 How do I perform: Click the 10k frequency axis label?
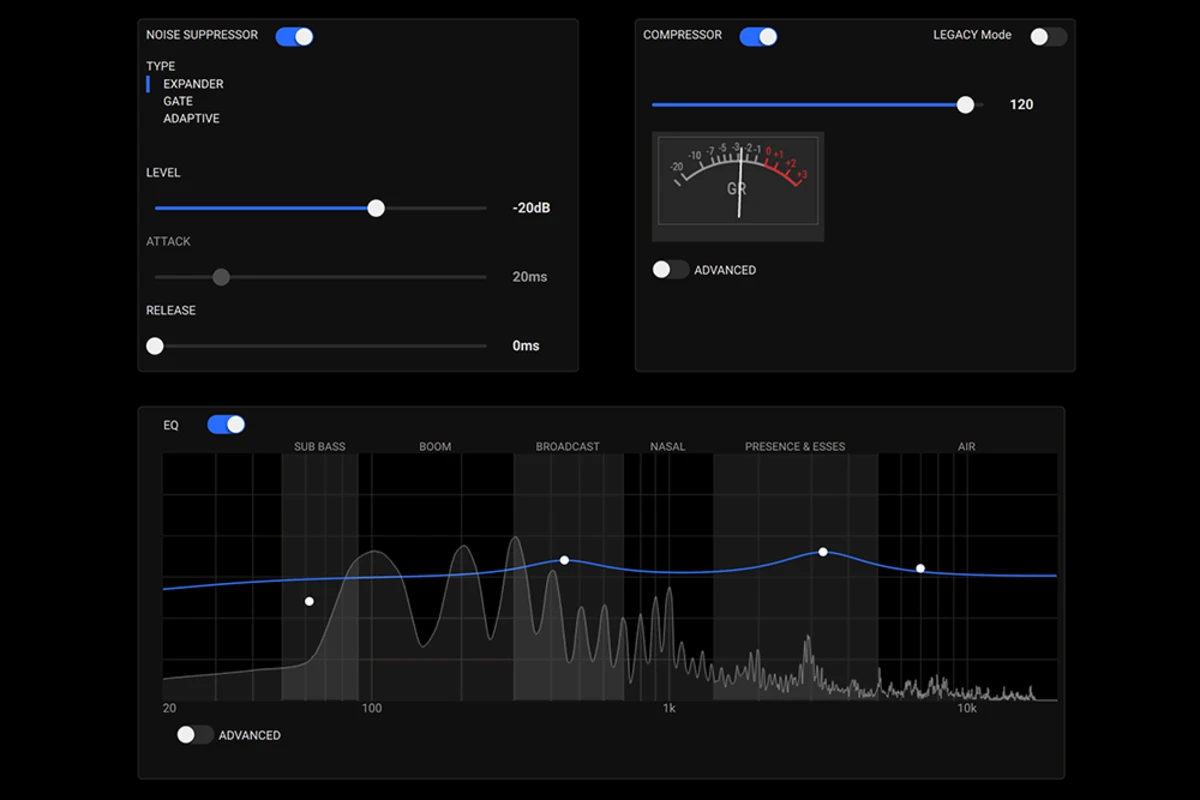click(x=967, y=709)
